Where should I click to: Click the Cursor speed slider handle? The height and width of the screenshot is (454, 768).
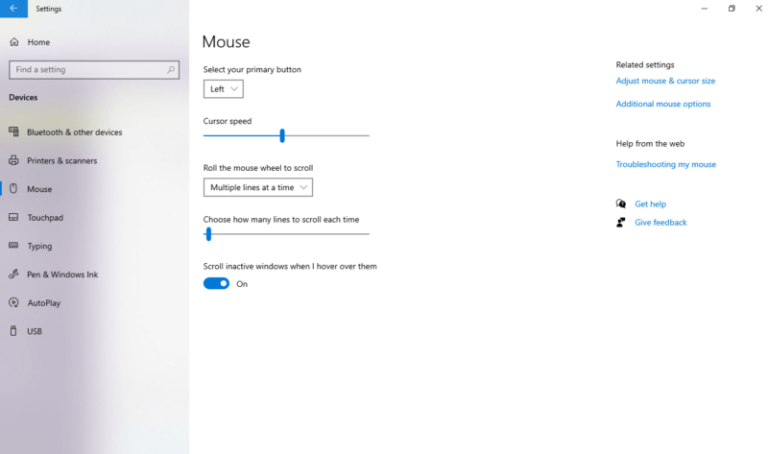click(x=282, y=136)
